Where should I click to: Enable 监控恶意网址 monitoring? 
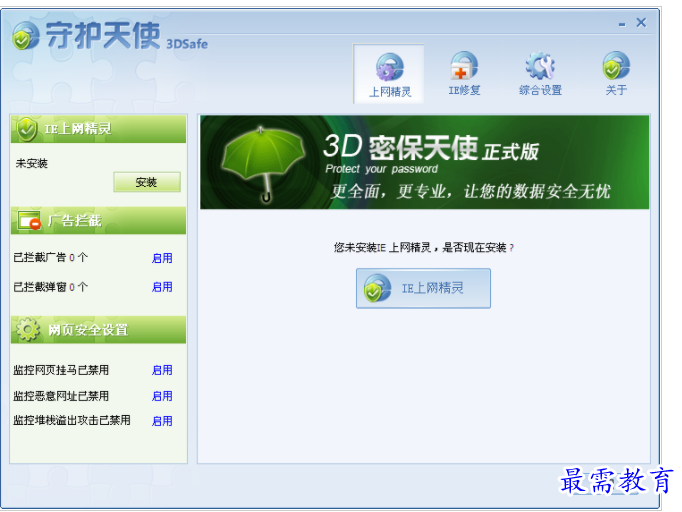162,396
